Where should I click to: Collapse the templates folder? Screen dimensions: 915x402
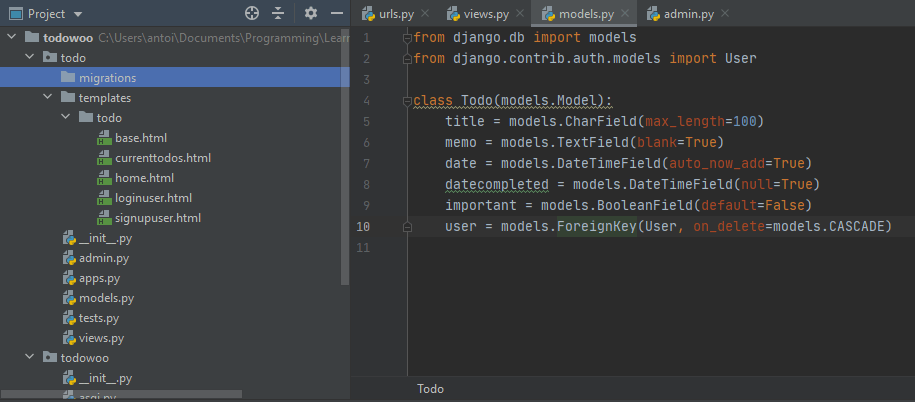47,97
